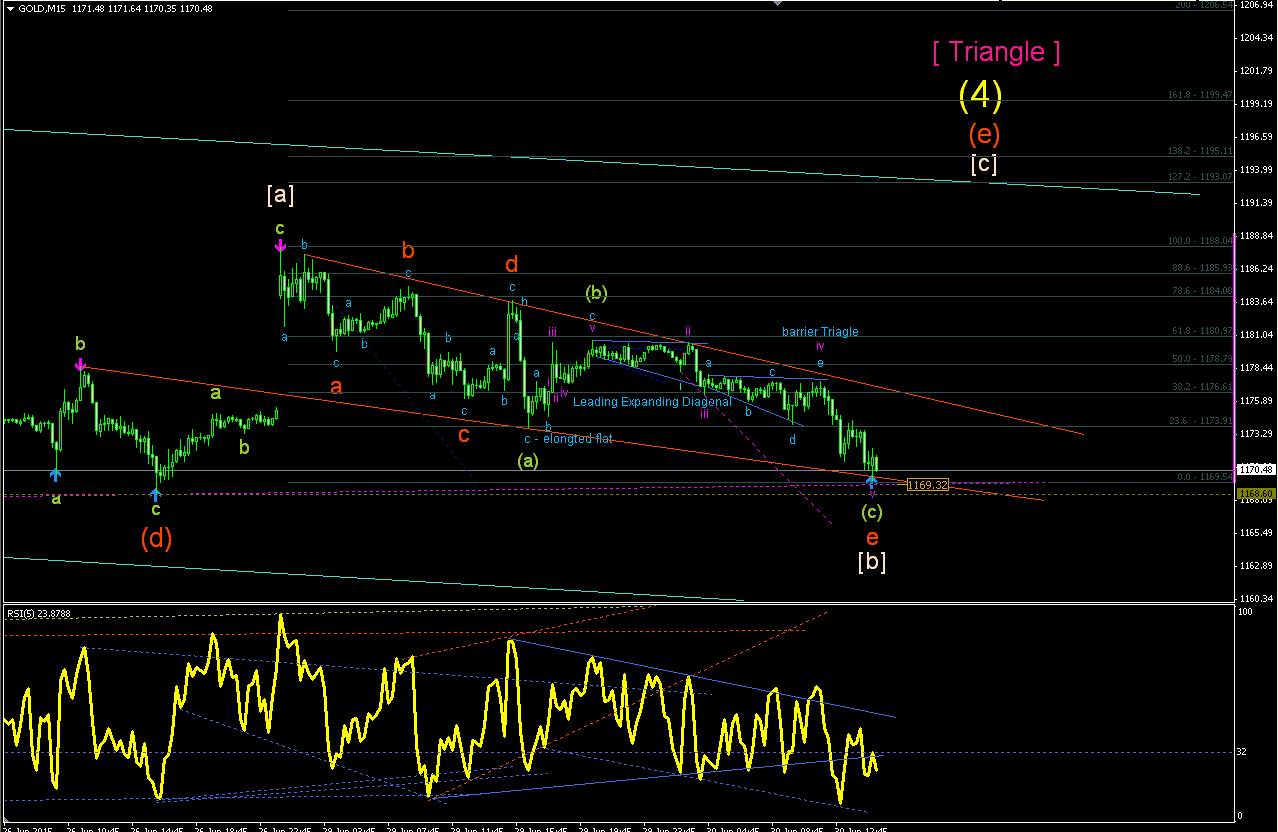The height and width of the screenshot is (832, 1278).
Task: Click the 'Leading Expanding Diagonal' annotation
Action: click(651, 401)
